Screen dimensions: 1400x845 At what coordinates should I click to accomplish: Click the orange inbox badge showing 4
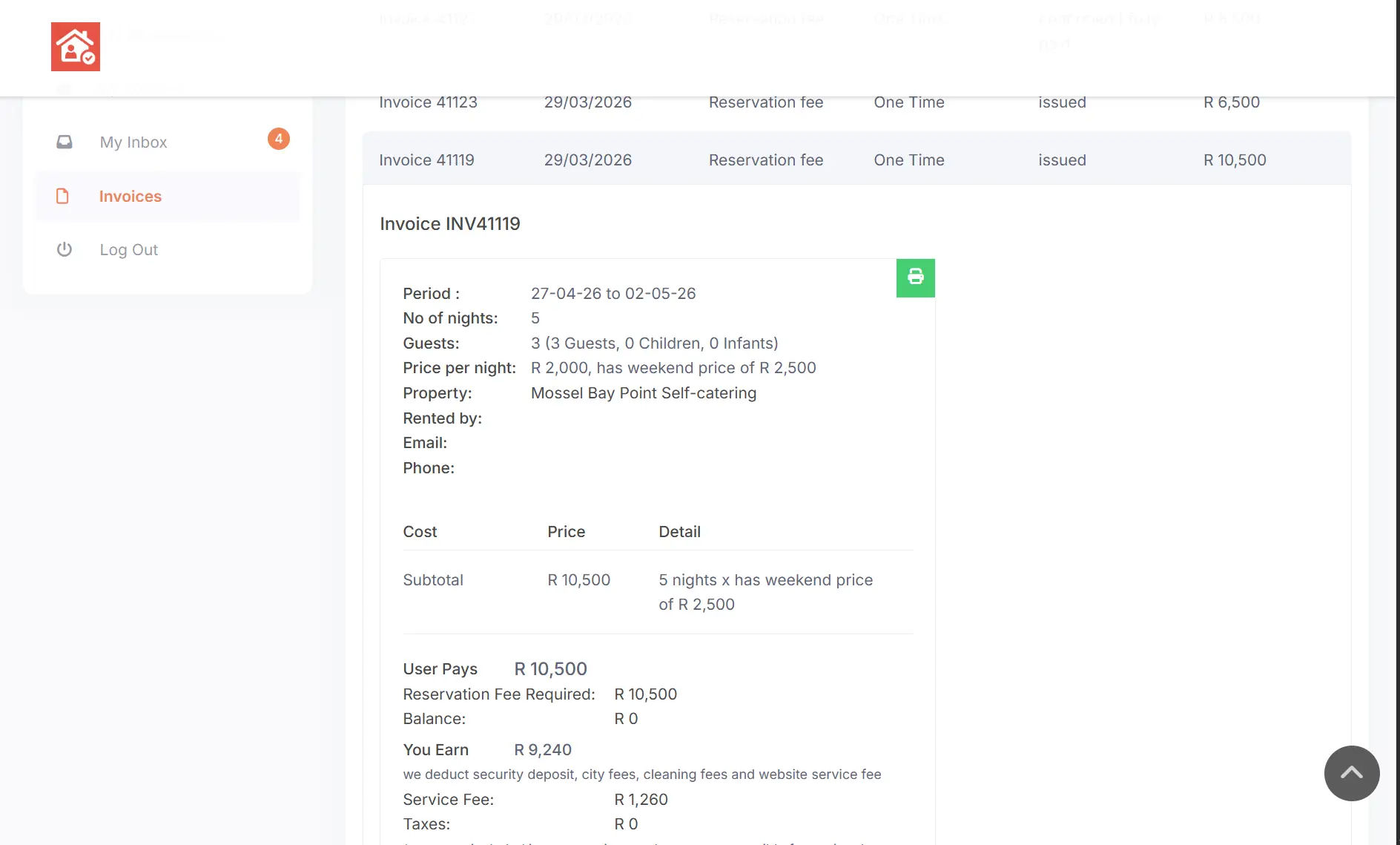(278, 139)
